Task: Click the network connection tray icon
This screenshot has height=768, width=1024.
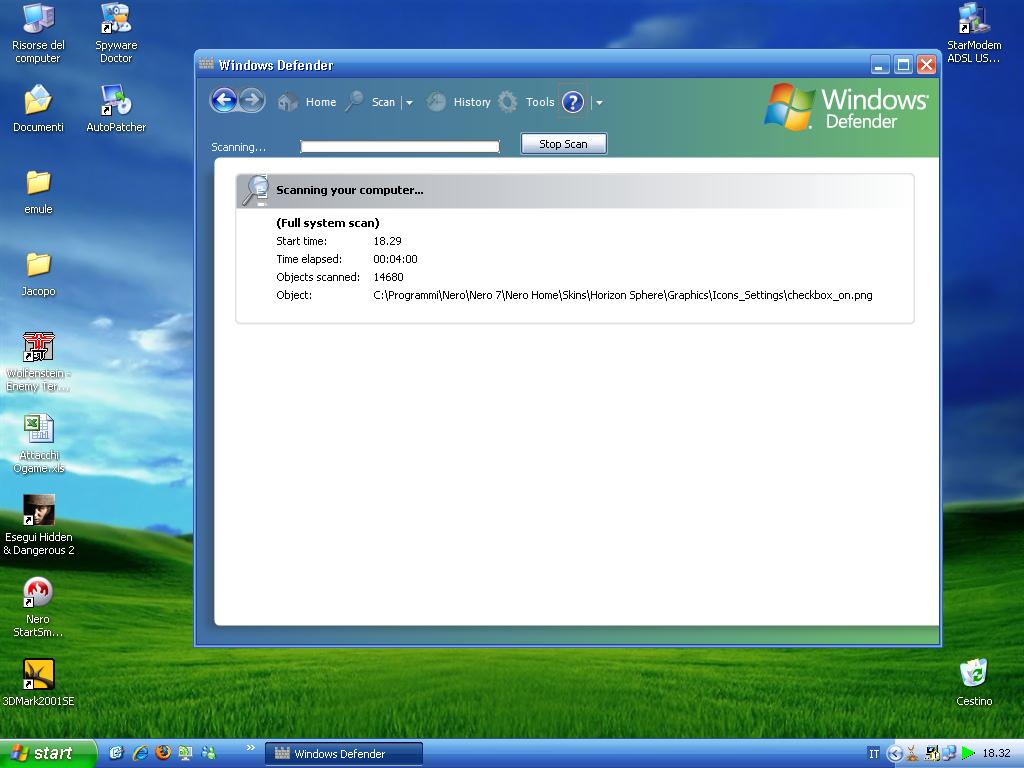Action: (949, 754)
